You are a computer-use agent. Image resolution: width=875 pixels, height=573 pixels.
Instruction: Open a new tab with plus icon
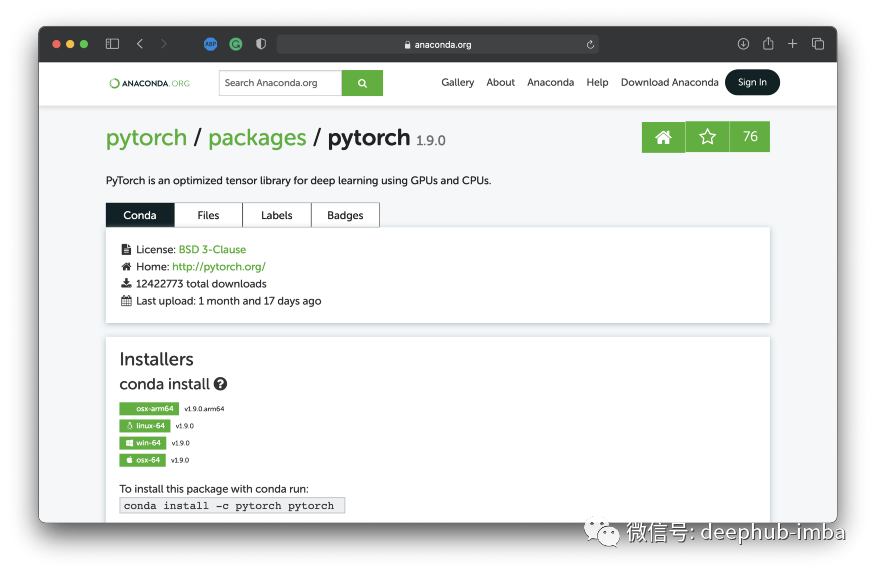(792, 44)
